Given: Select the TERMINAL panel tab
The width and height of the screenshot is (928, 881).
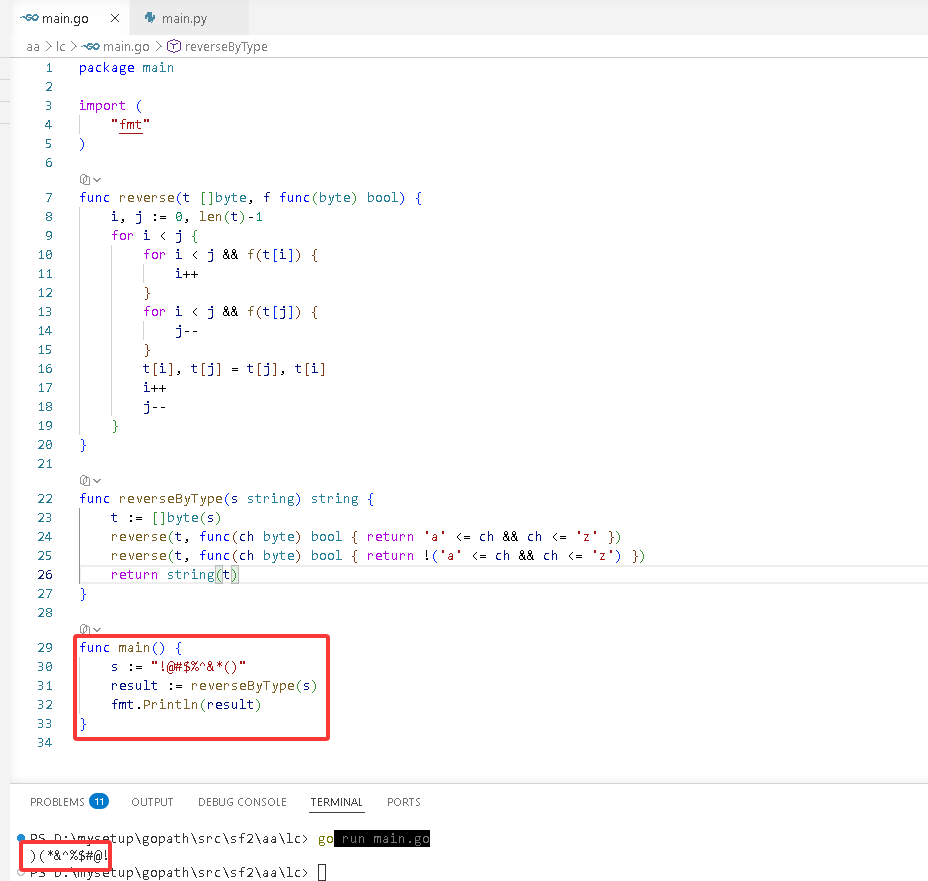Looking at the screenshot, I should [336, 802].
